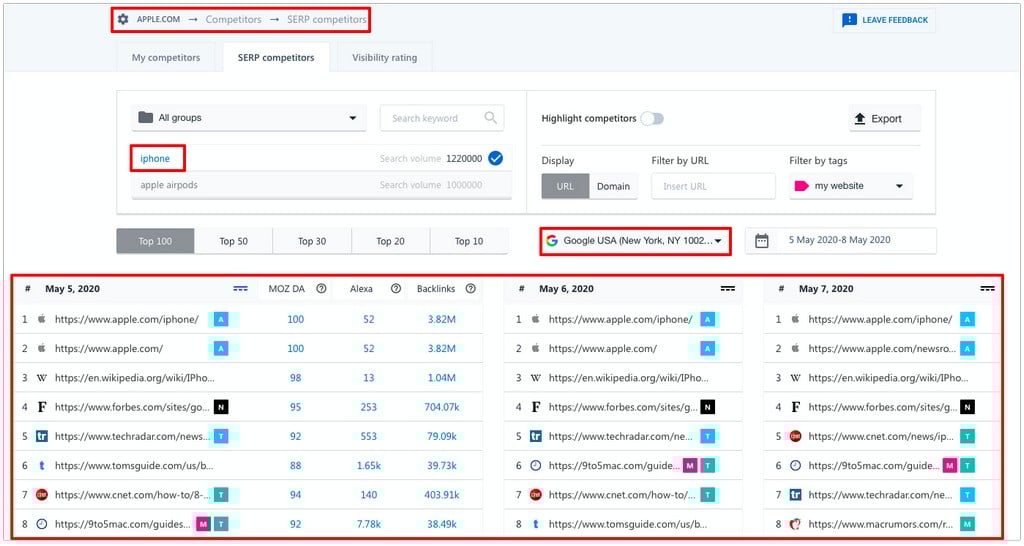
Task: Click the MOZ DA help question mark
Action: click(x=321, y=289)
